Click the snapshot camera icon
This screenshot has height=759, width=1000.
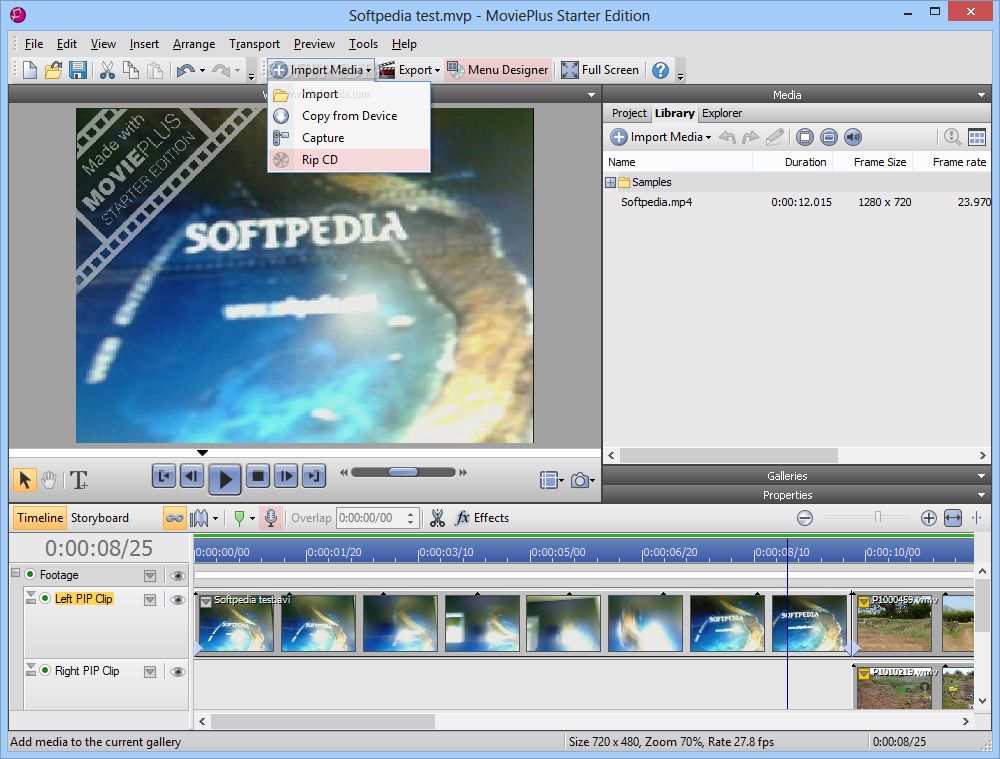coord(579,480)
